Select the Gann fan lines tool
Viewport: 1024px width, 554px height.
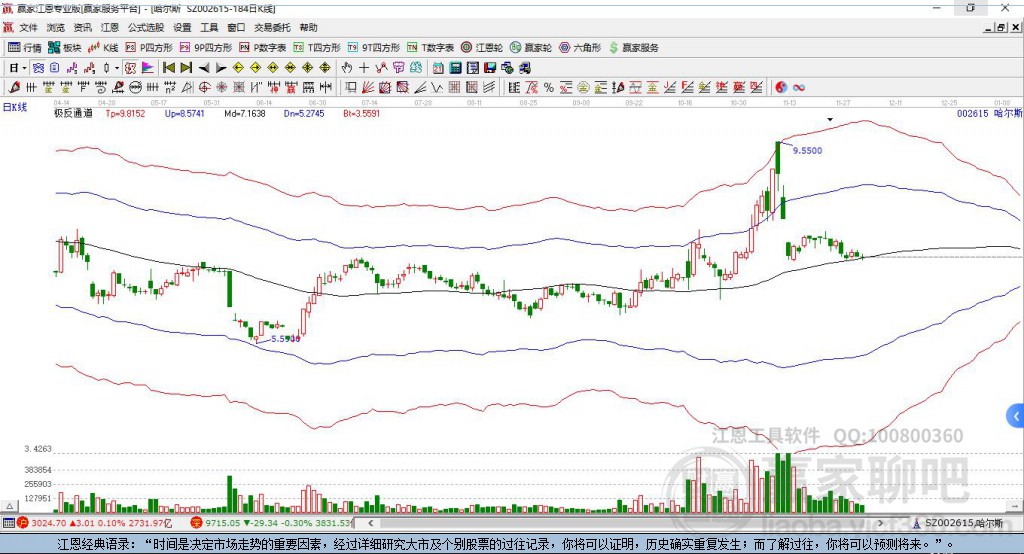point(368,88)
